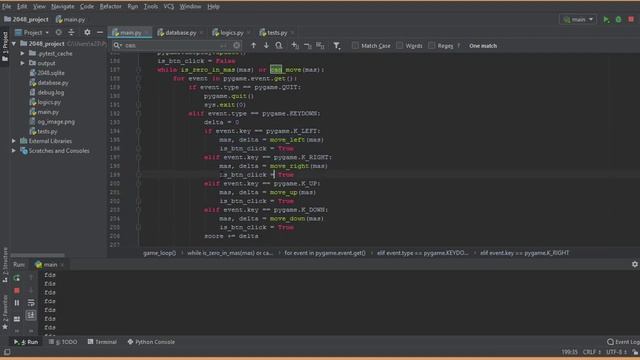Click the main.py breadcrumb in navigation bar
640x360 pixels.
tap(70, 19)
